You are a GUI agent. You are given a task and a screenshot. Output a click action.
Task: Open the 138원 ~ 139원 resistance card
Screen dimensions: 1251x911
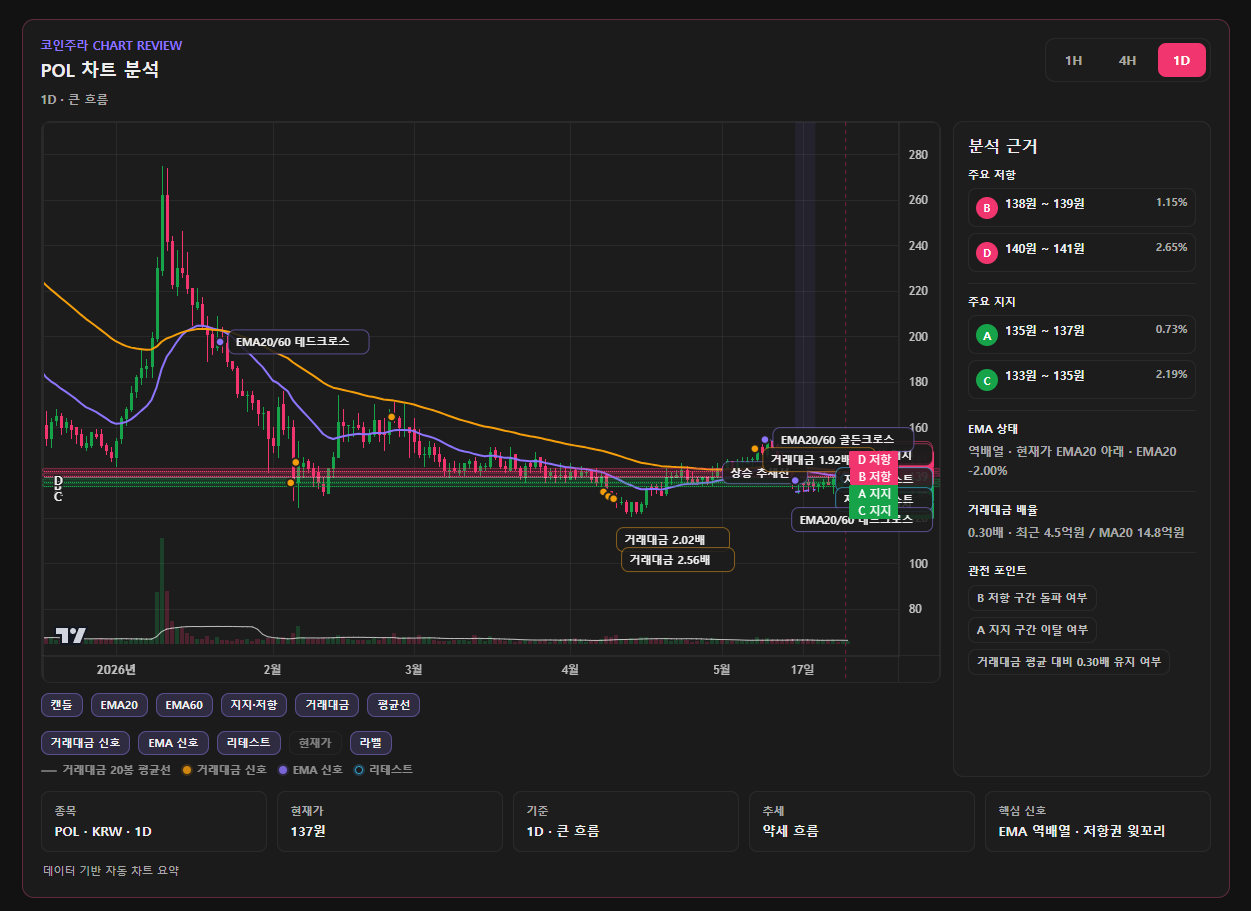1082,208
